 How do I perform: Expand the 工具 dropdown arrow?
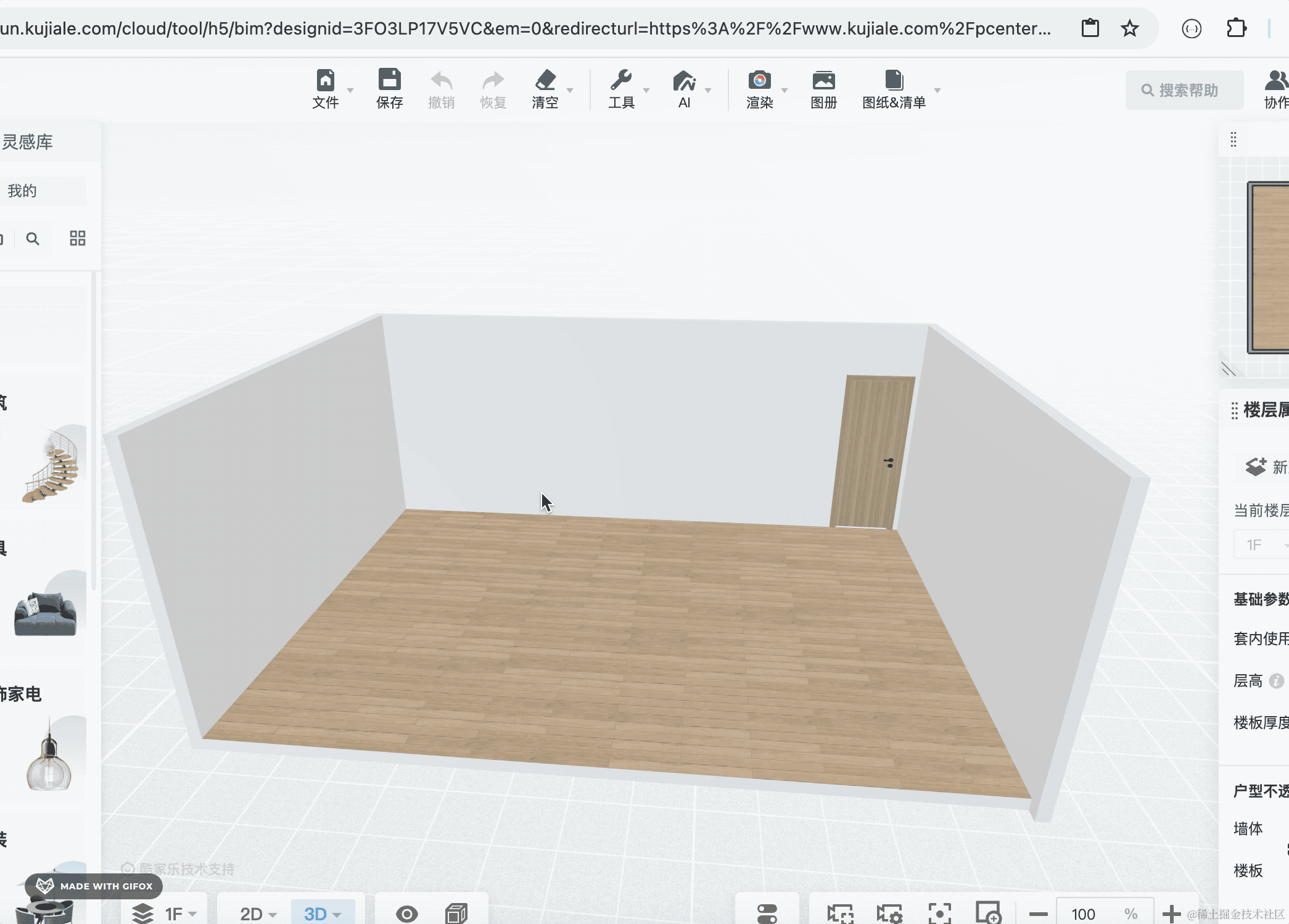[x=646, y=91]
